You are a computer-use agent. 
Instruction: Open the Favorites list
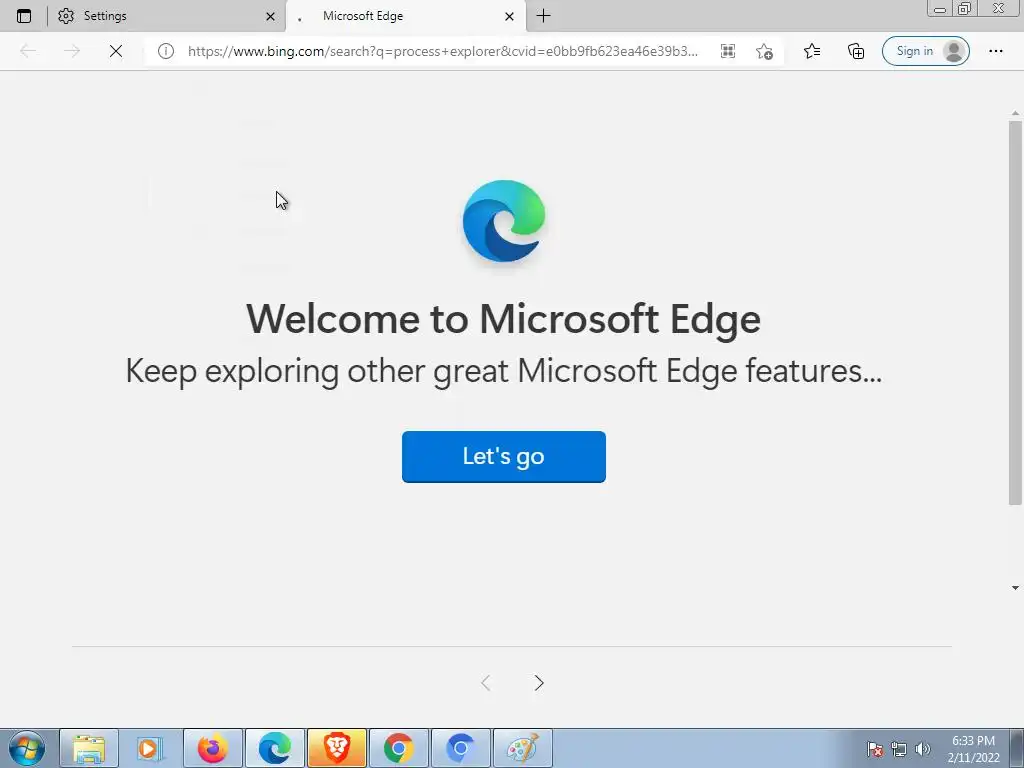coord(812,51)
